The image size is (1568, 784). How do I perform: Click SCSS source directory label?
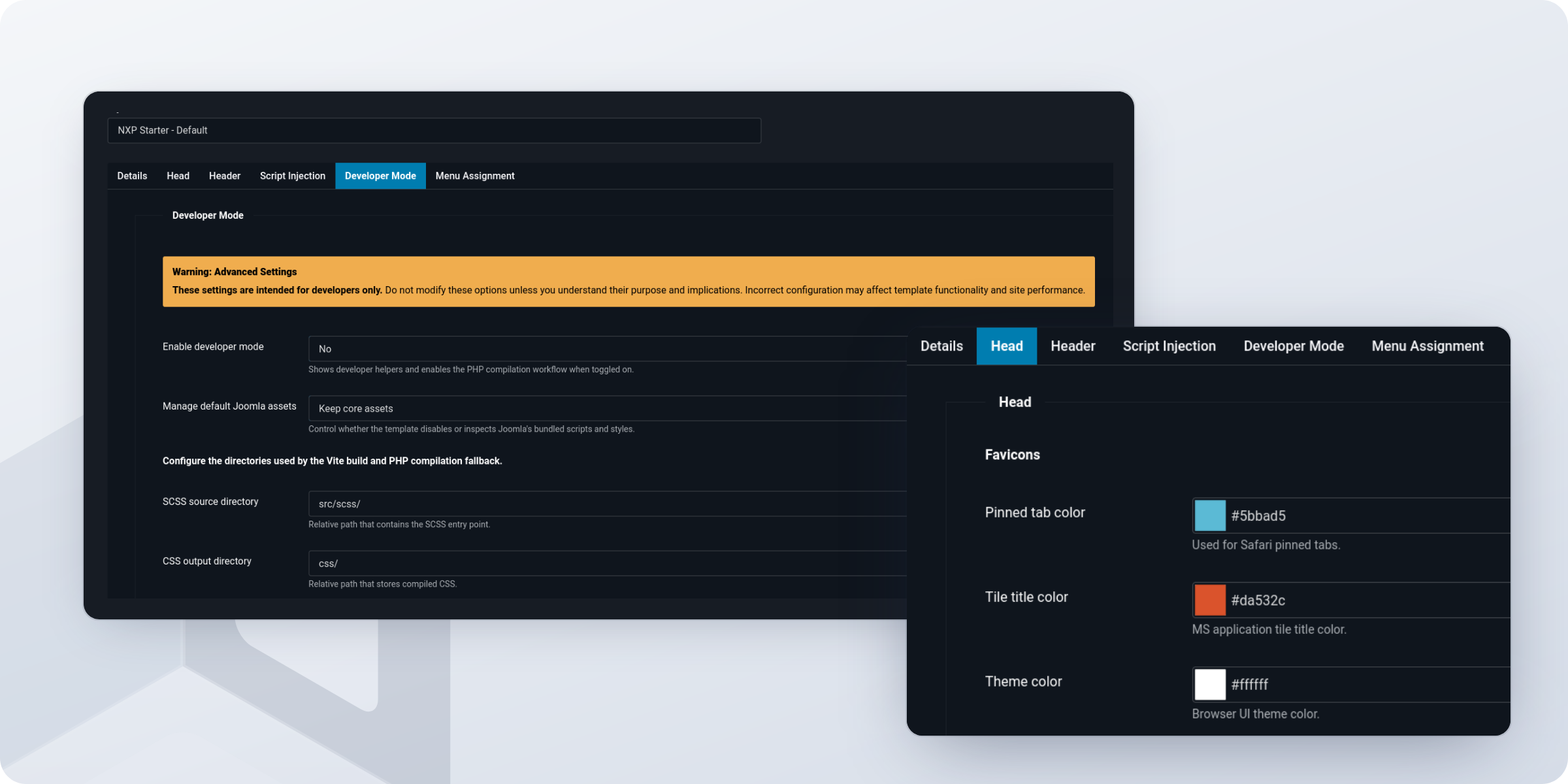pyautogui.click(x=210, y=501)
